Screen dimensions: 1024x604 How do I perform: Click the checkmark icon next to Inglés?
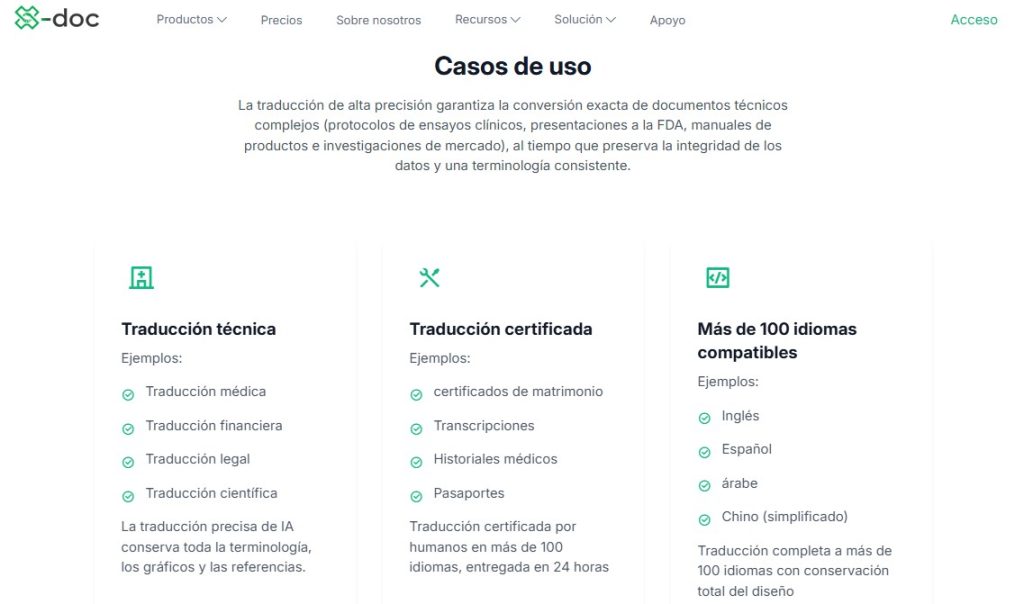[x=704, y=415]
